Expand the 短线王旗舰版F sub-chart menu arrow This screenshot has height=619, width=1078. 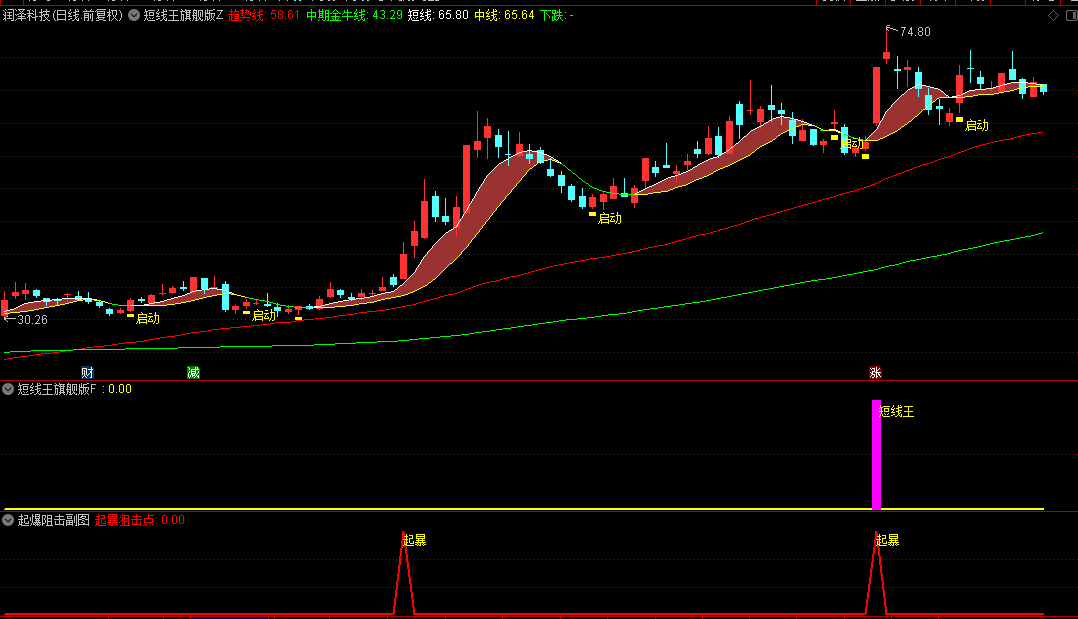8,389
